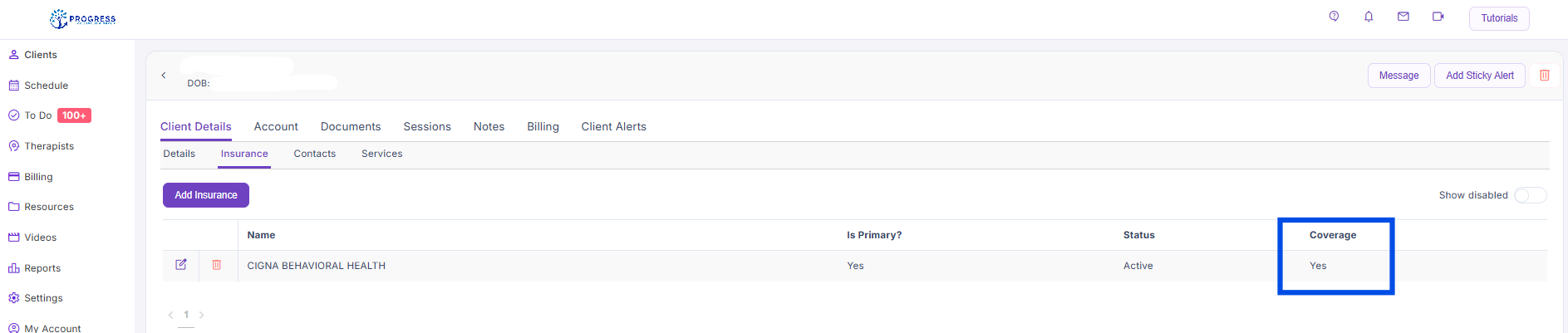
Task: Open the mail envelope icon
Action: pyautogui.click(x=1403, y=17)
